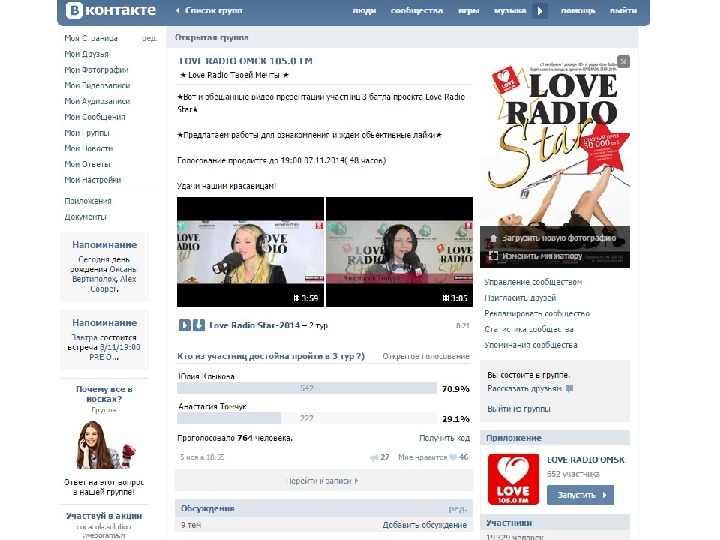The image size is (720, 540).
Task: Open the сообщества header menu
Action: pos(417,11)
